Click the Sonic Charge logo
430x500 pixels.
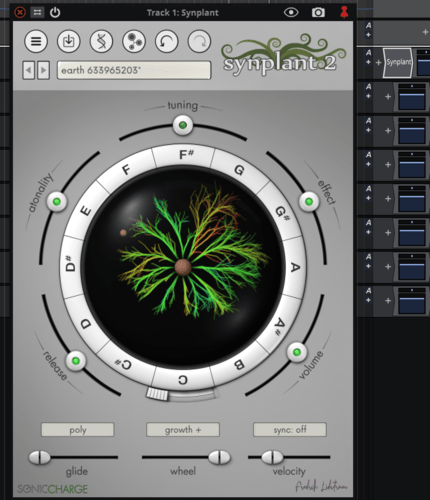pos(53,489)
